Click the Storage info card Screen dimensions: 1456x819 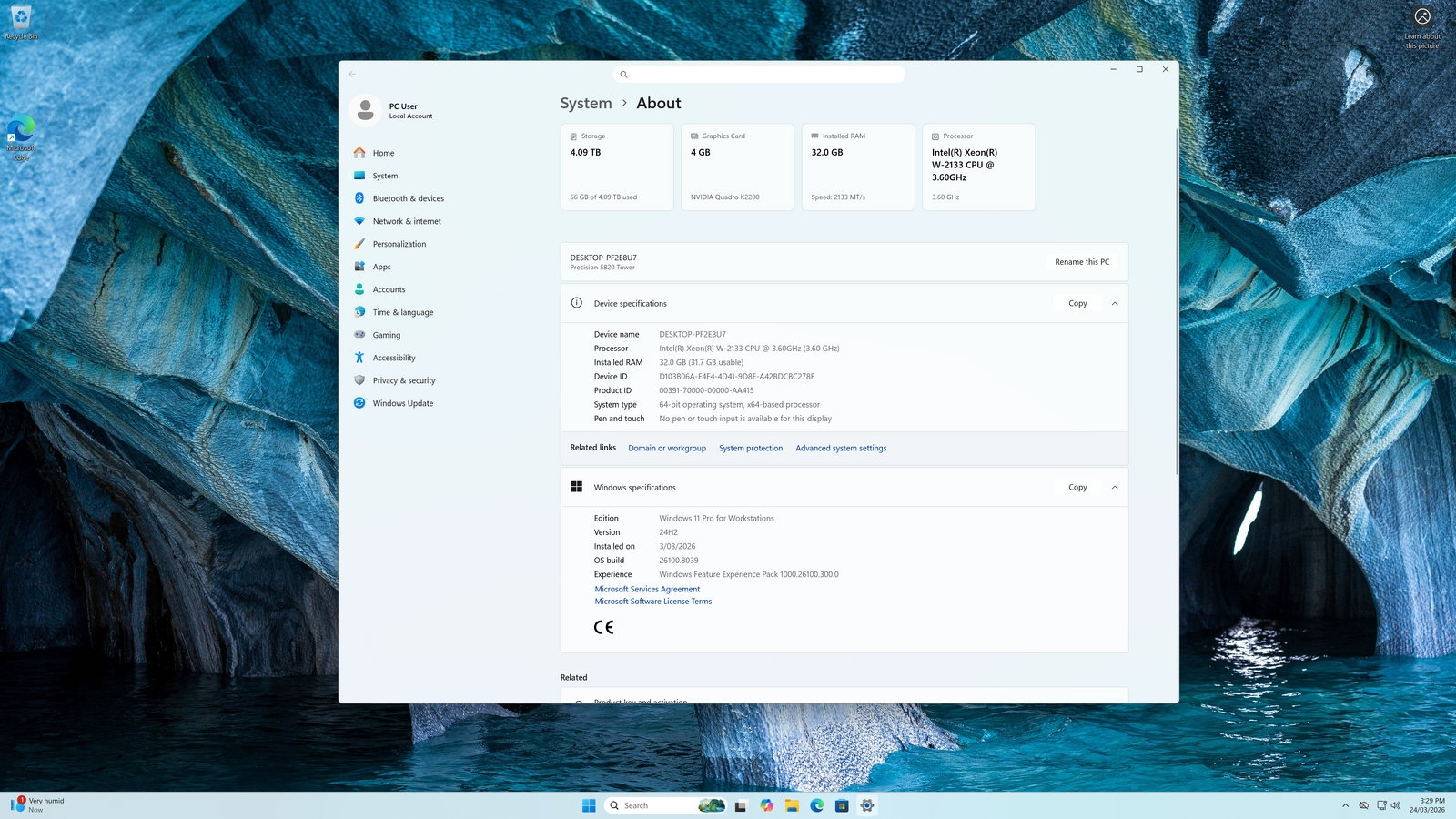617,167
